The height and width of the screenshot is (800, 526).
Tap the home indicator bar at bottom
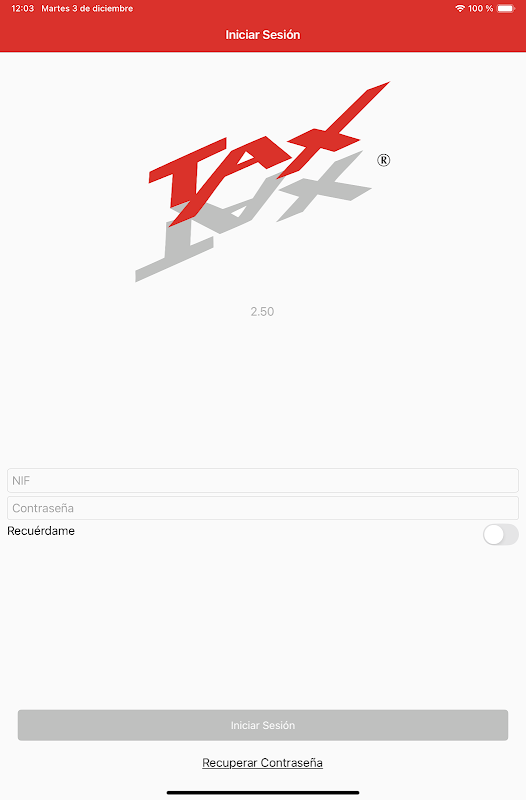click(263, 792)
